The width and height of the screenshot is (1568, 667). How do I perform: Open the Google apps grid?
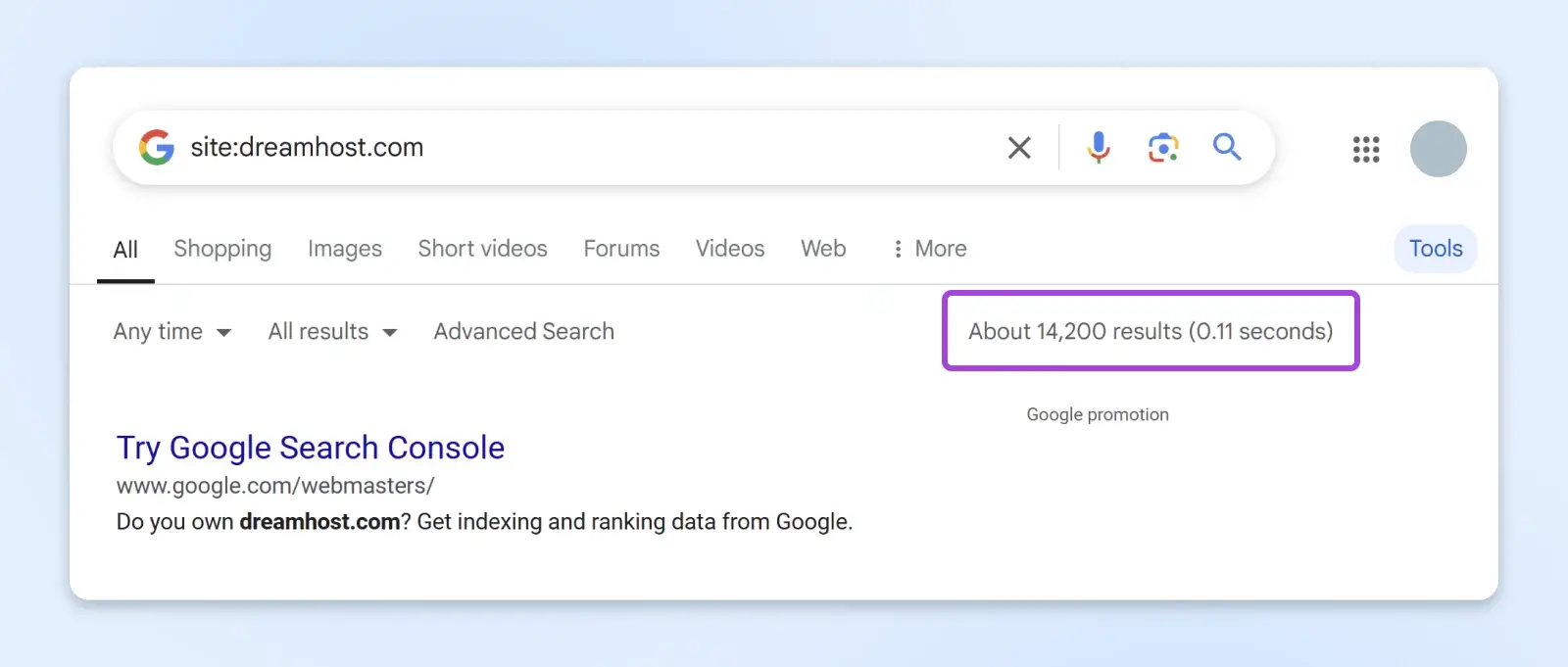[1366, 149]
